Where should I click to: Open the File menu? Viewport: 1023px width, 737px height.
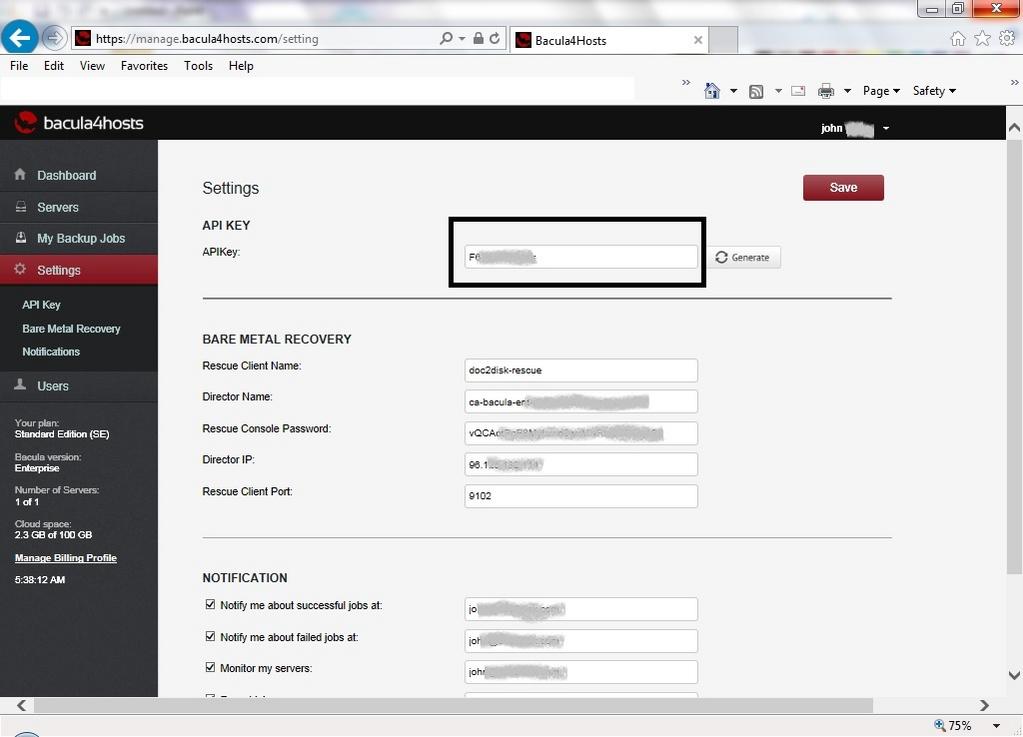coord(19,66)
